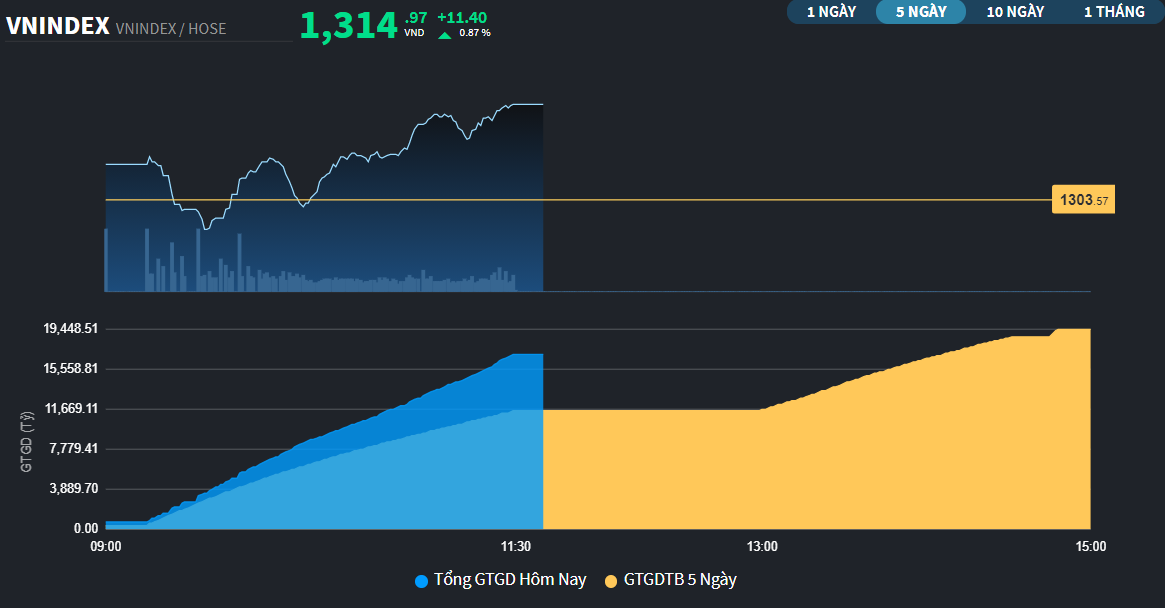
Task: Click the 13:00 mark on the time axis
Action: point(764,546)
